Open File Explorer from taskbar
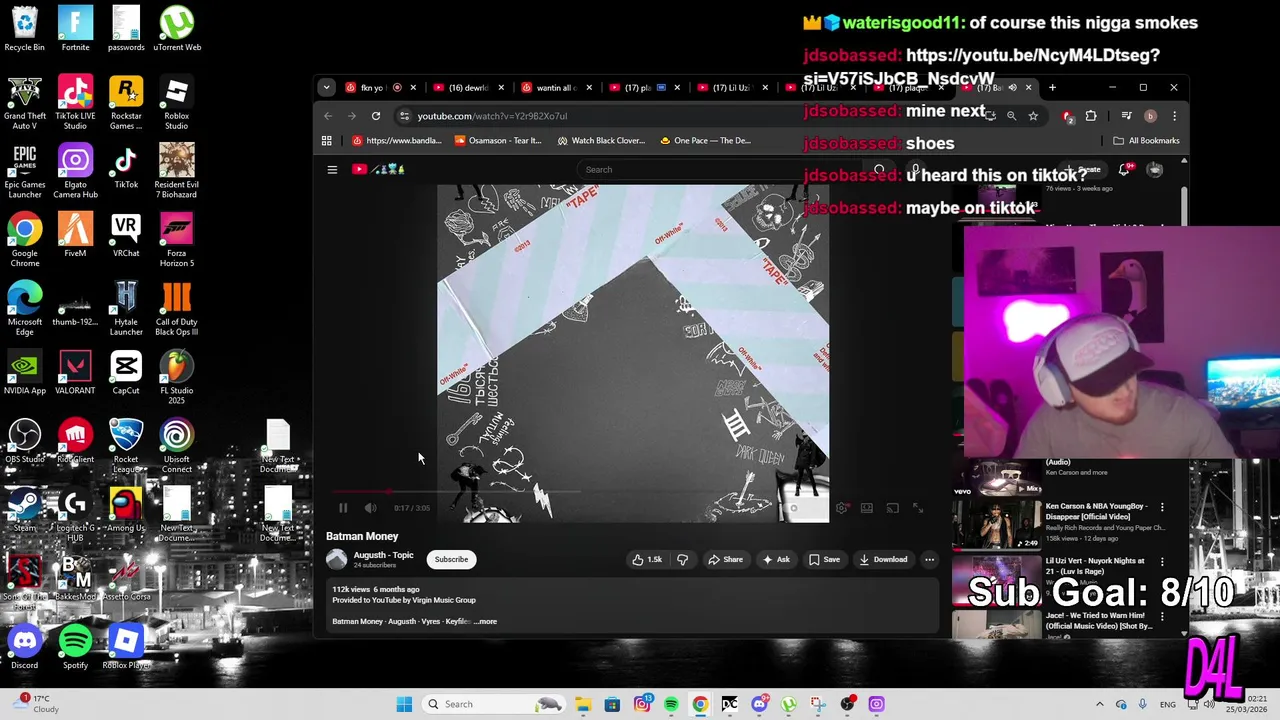This screenshot has width=1280, height=720. [583, 704]
